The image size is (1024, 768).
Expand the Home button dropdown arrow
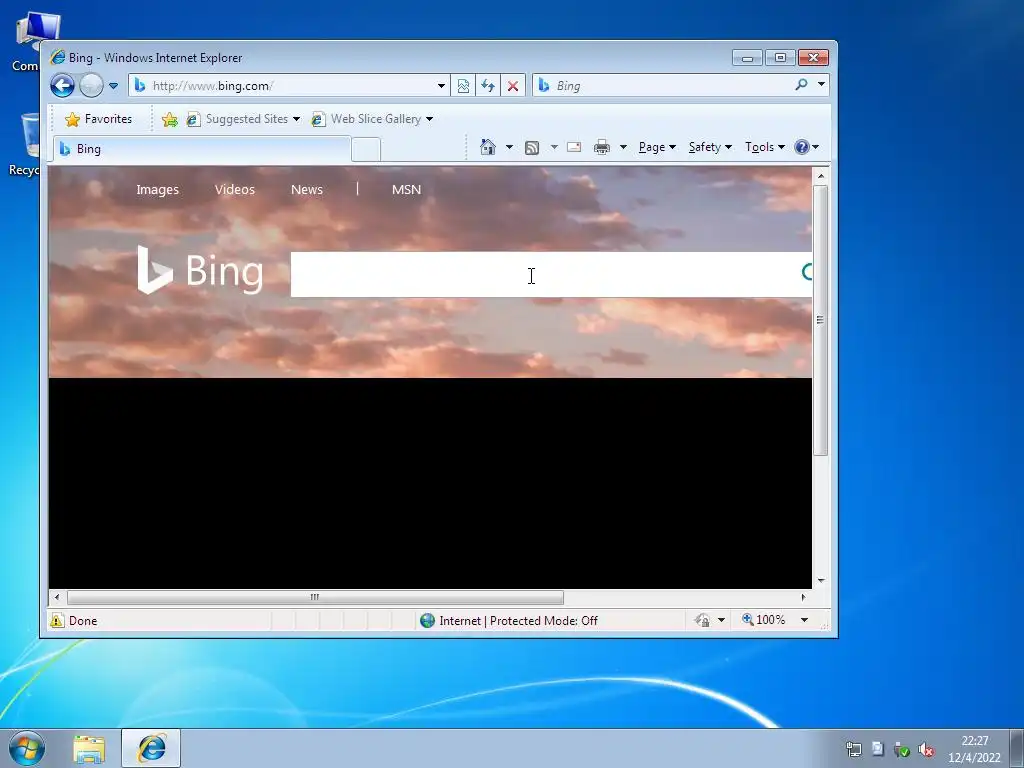pyautogui.click(x=509, y=147)
